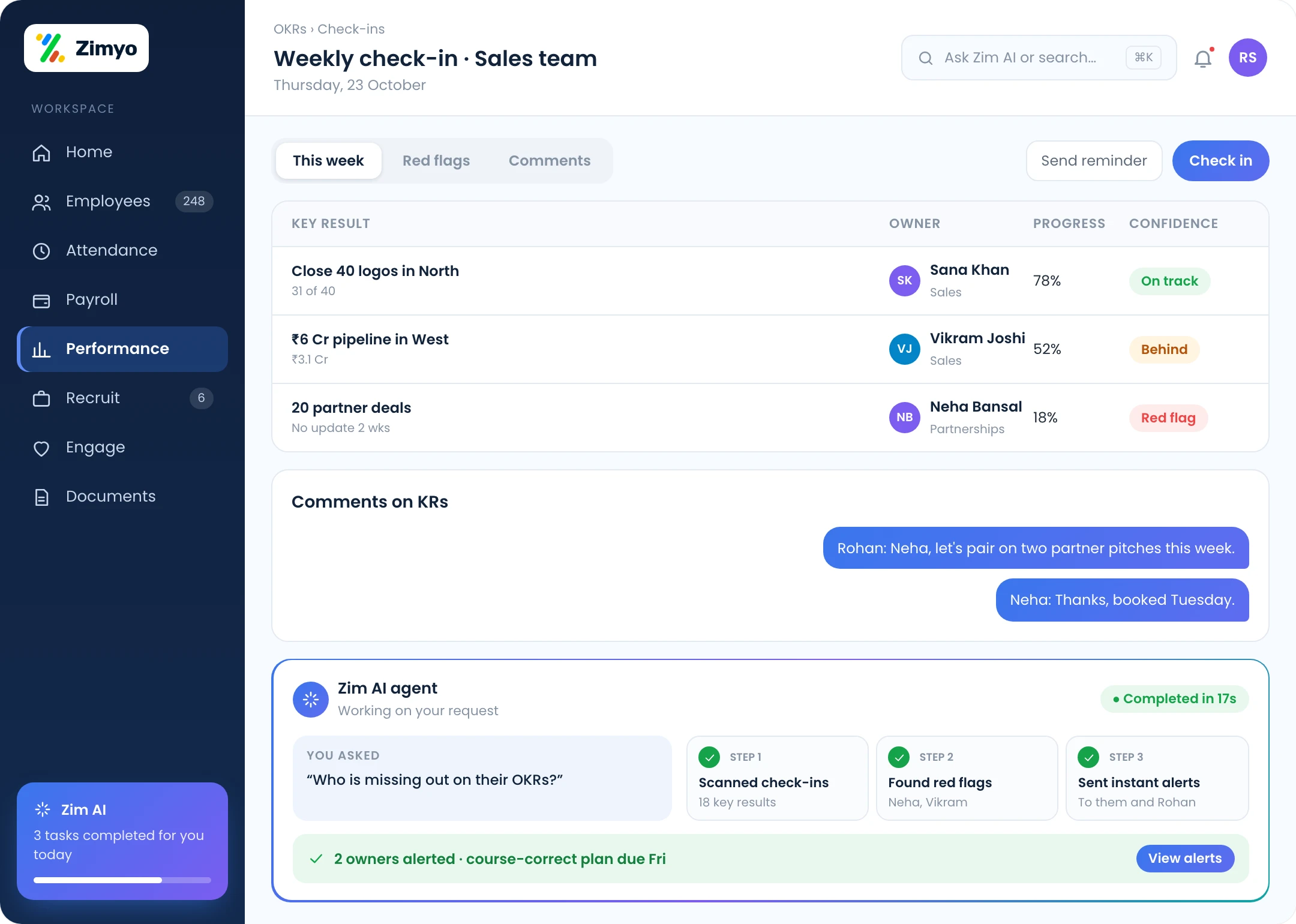Switch to the Red flags tab
Image resolution: width=1296 pixels, height=924 pixels.
(x=436, y=161)
